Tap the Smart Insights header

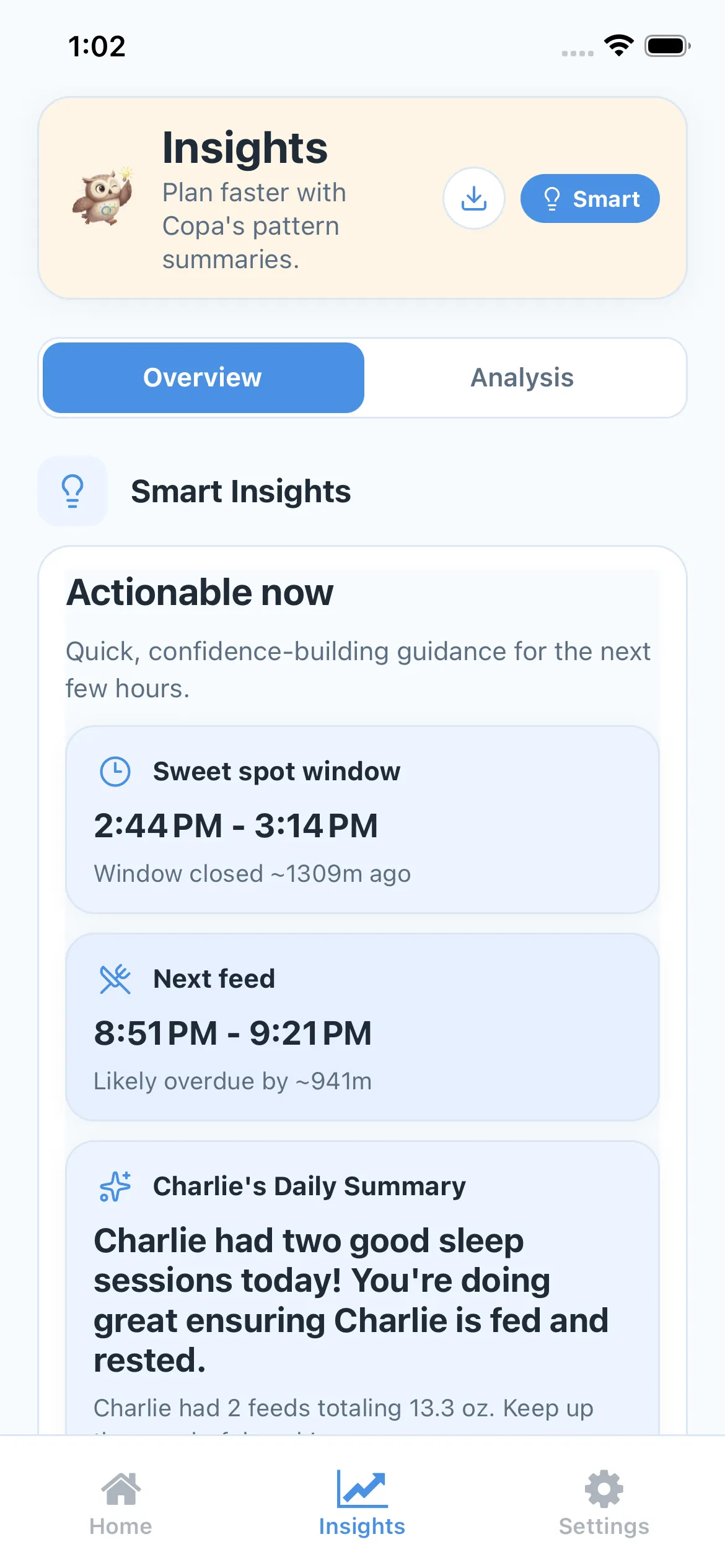[x=242, y=490]
